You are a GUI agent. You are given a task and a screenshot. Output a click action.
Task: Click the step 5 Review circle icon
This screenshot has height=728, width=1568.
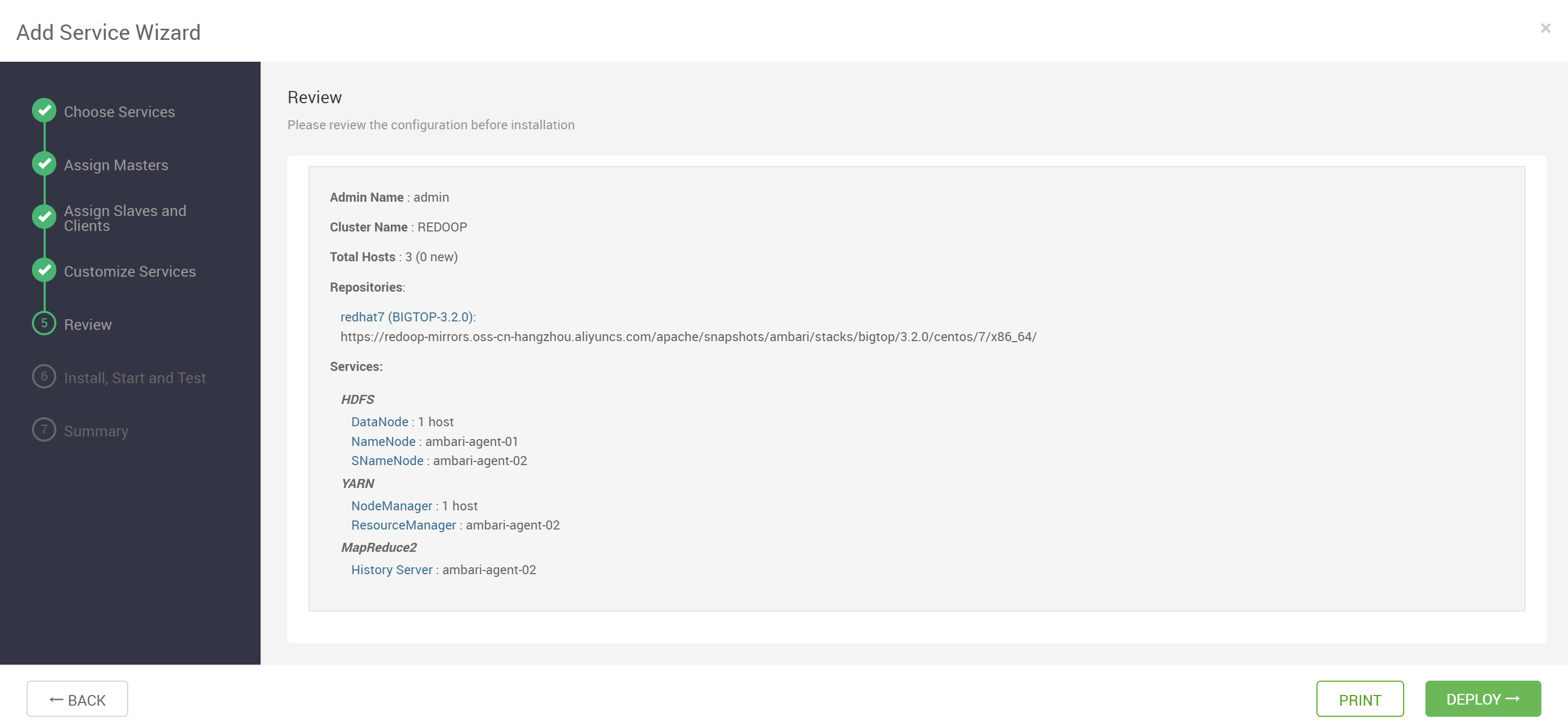[44, 324]
